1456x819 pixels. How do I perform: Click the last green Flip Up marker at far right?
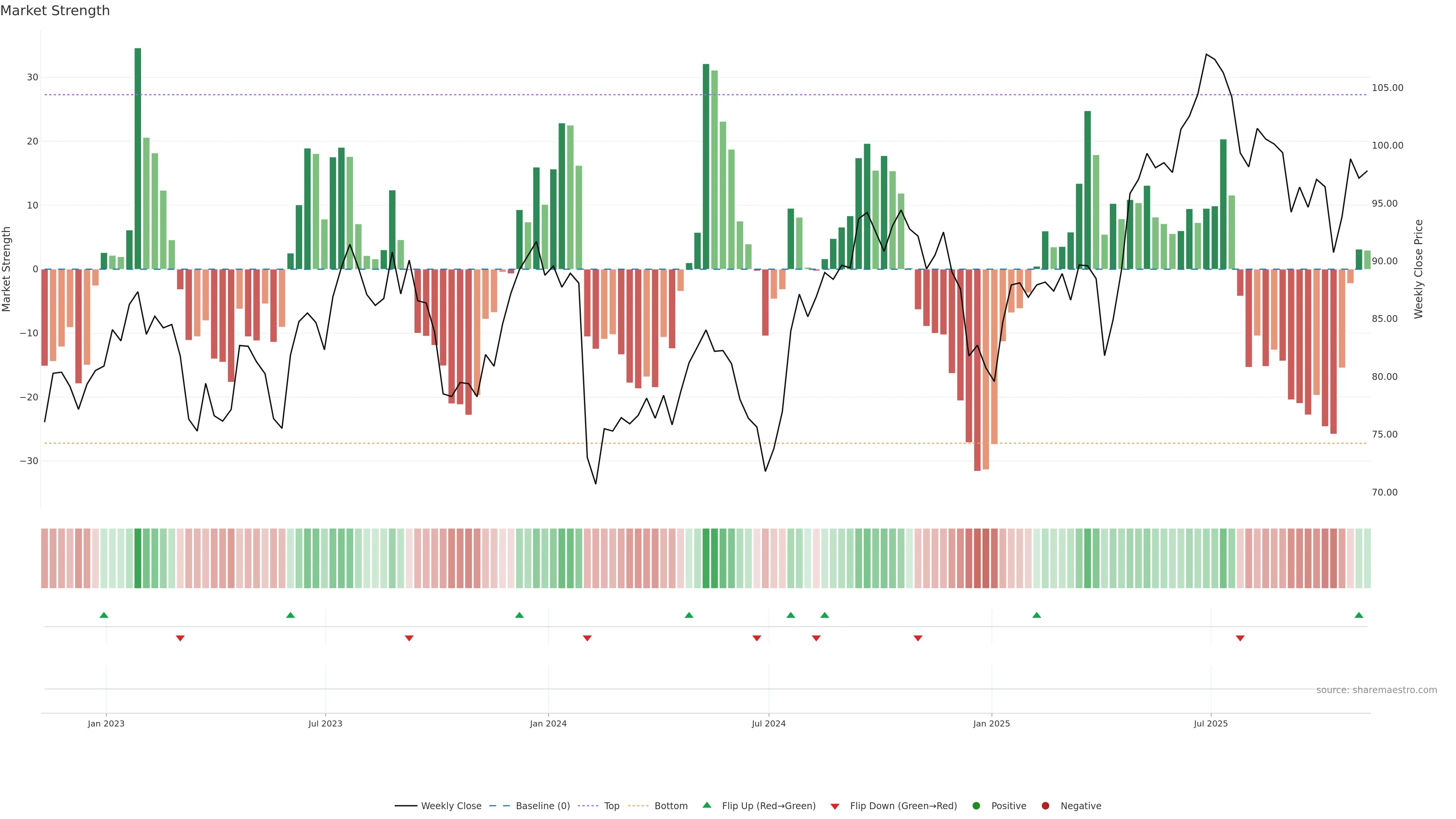click(1359, 615)
